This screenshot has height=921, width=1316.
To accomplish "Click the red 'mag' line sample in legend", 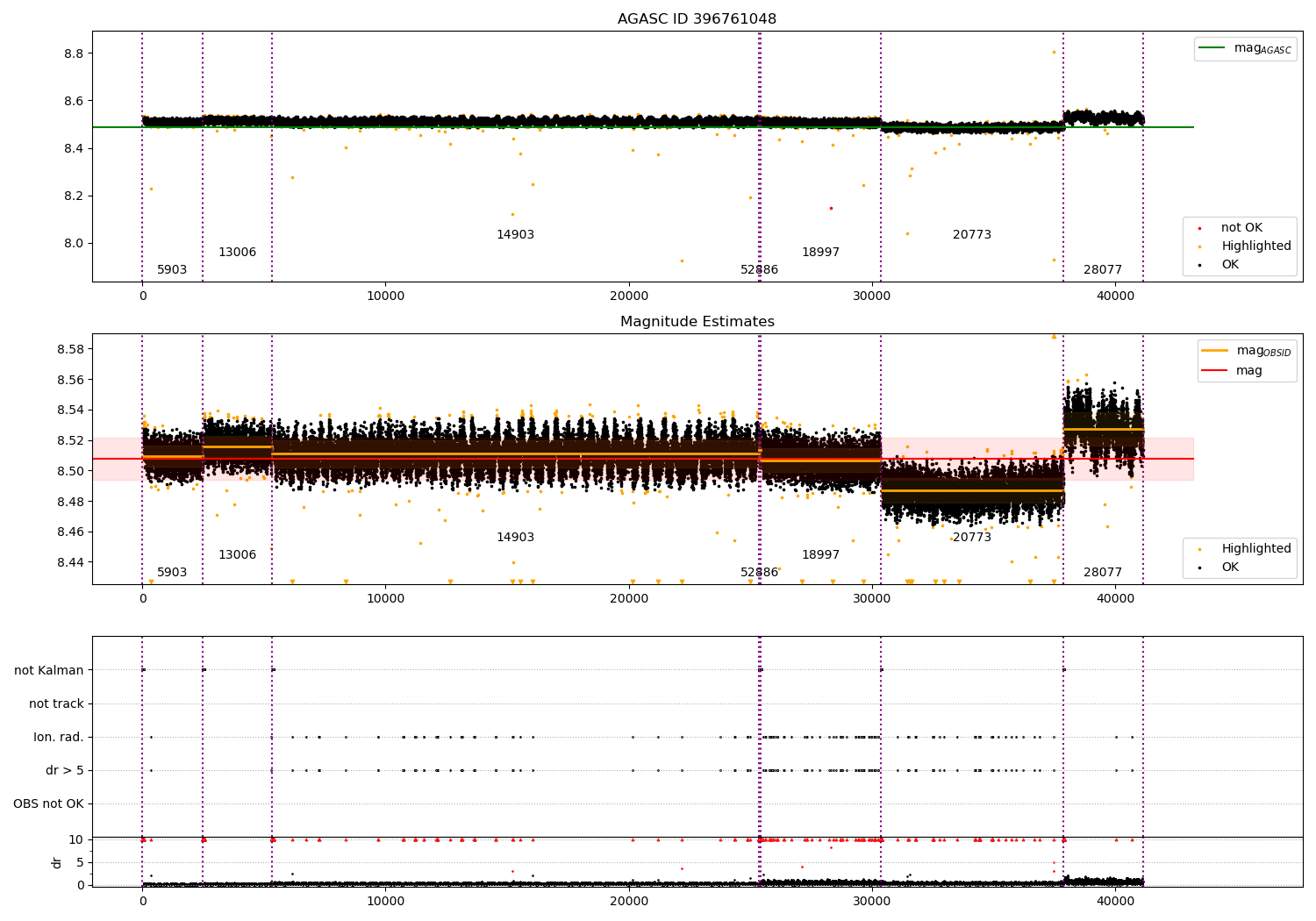I will click(x=1214, y=371).
